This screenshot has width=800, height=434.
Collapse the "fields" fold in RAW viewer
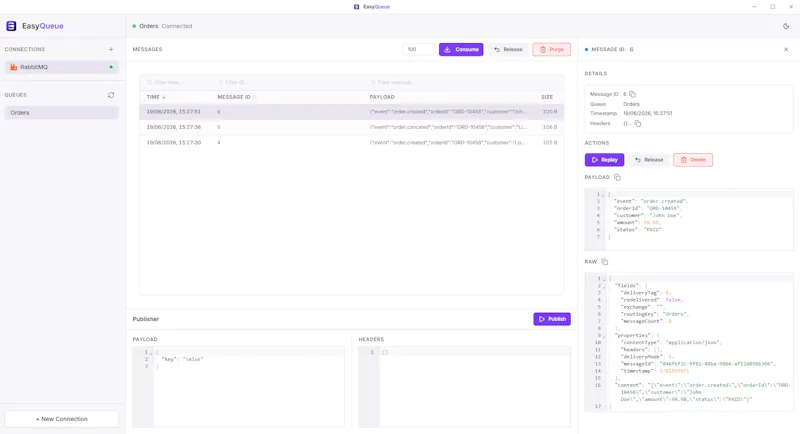coord(604,286)
